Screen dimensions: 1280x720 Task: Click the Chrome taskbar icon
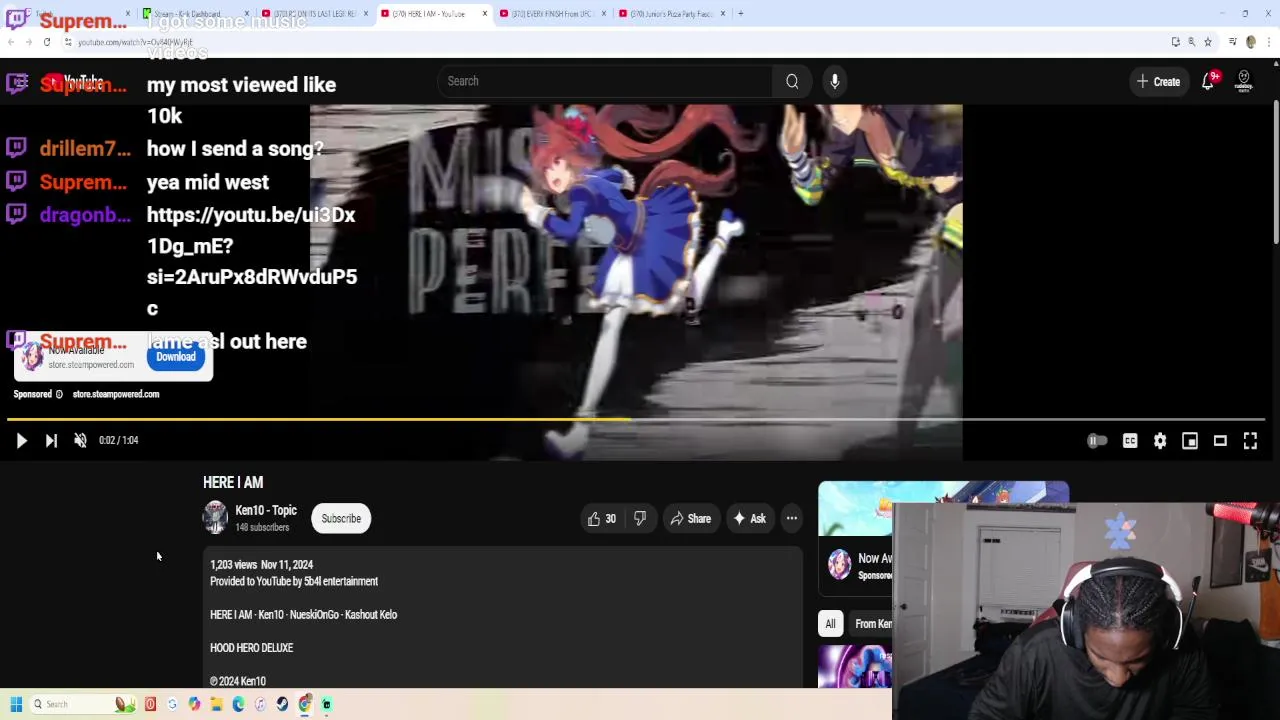tap(304, 704)
